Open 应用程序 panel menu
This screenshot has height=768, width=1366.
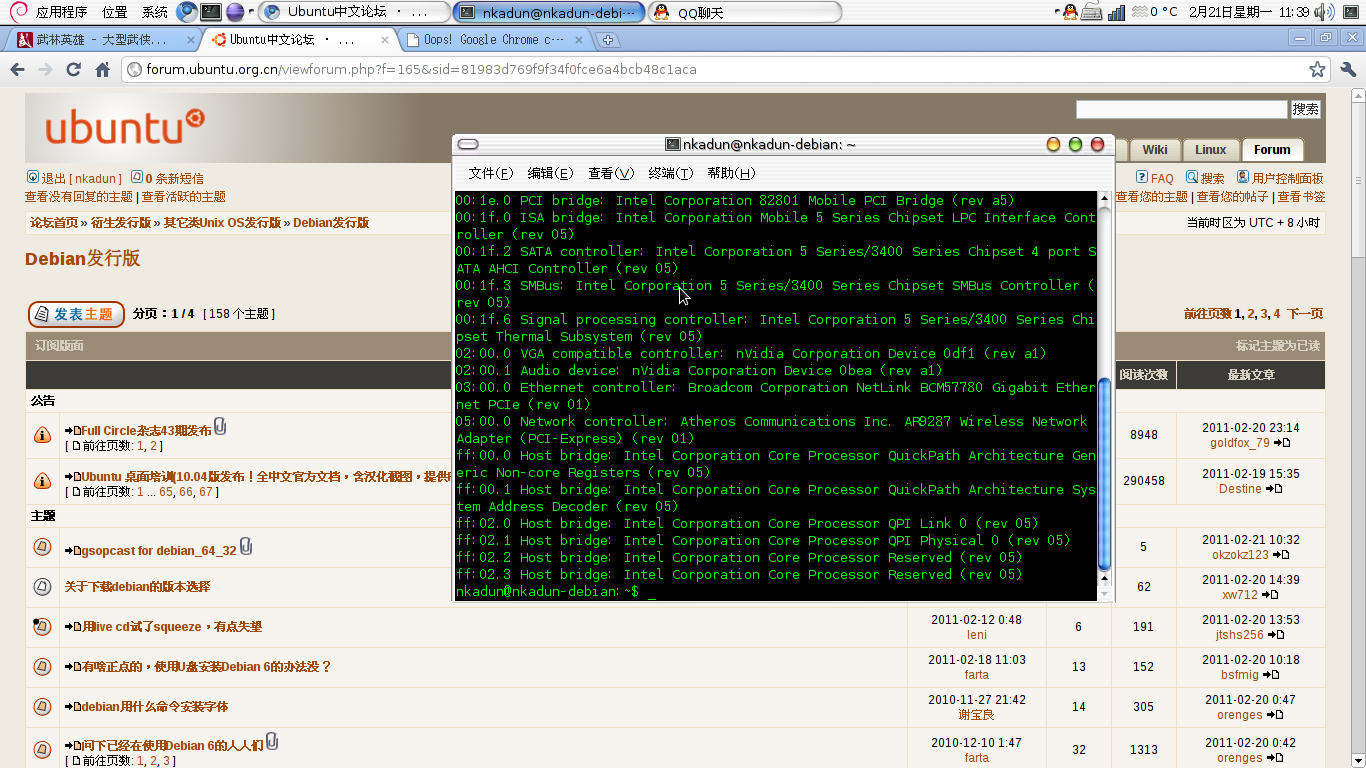(x=61, y=12)
